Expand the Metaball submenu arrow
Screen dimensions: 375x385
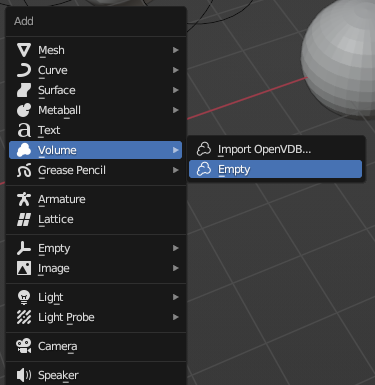click(176, 110)
